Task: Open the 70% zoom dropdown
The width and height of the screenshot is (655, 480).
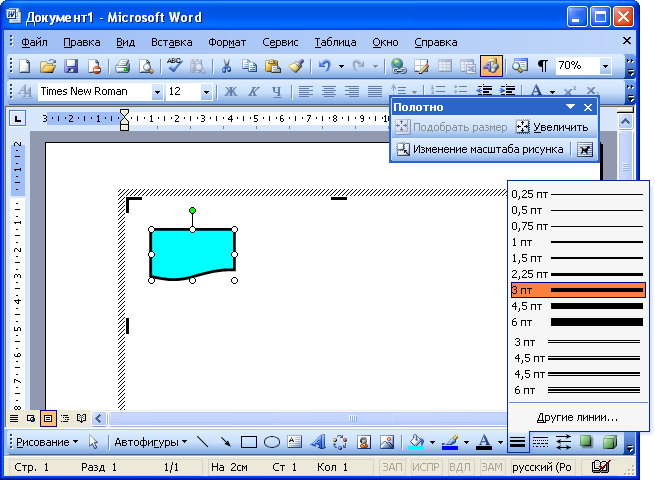Action: point(605,66)
